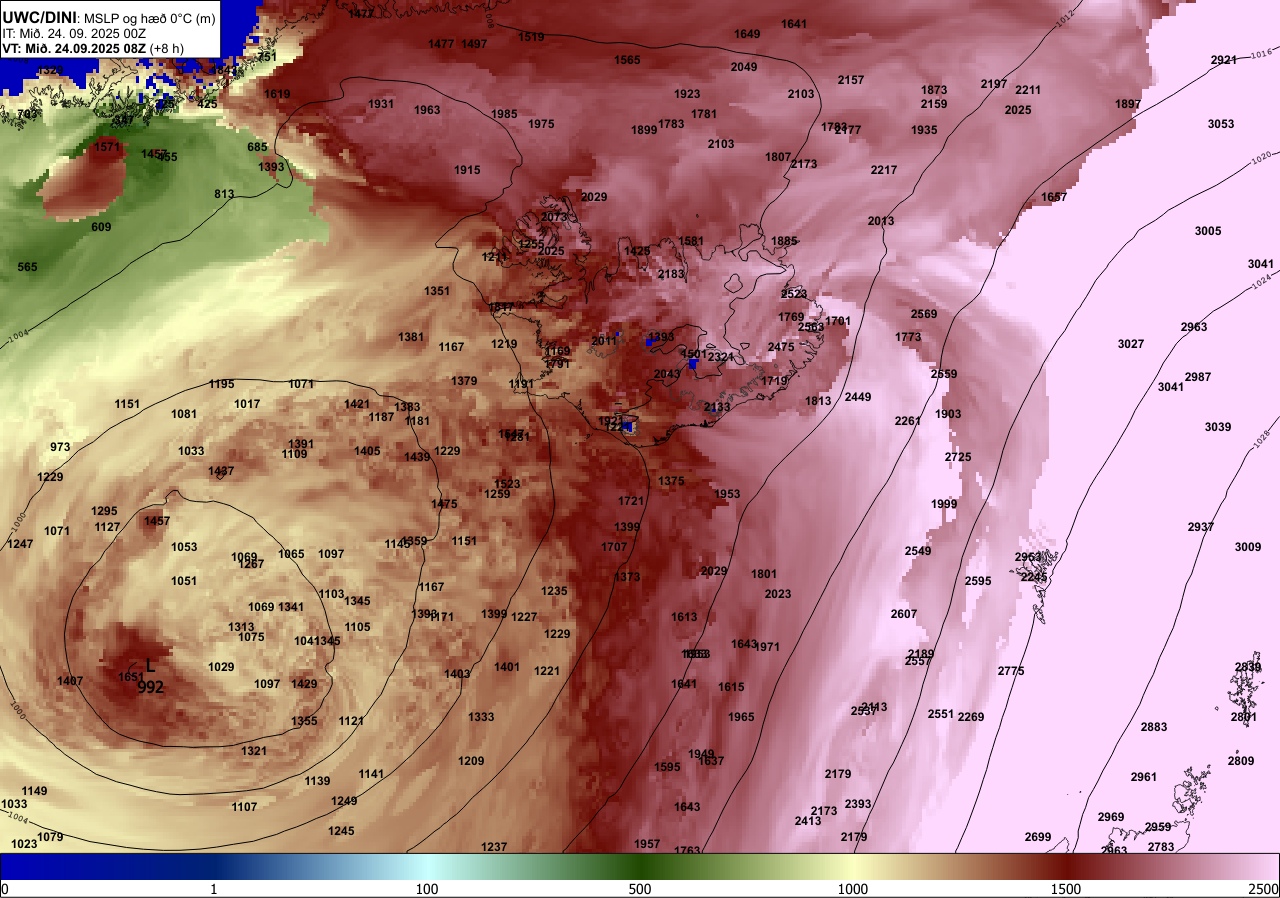The image size is (1280, 898).
Task: Click the map value '3005'
Action: (x=1208, y=231)
